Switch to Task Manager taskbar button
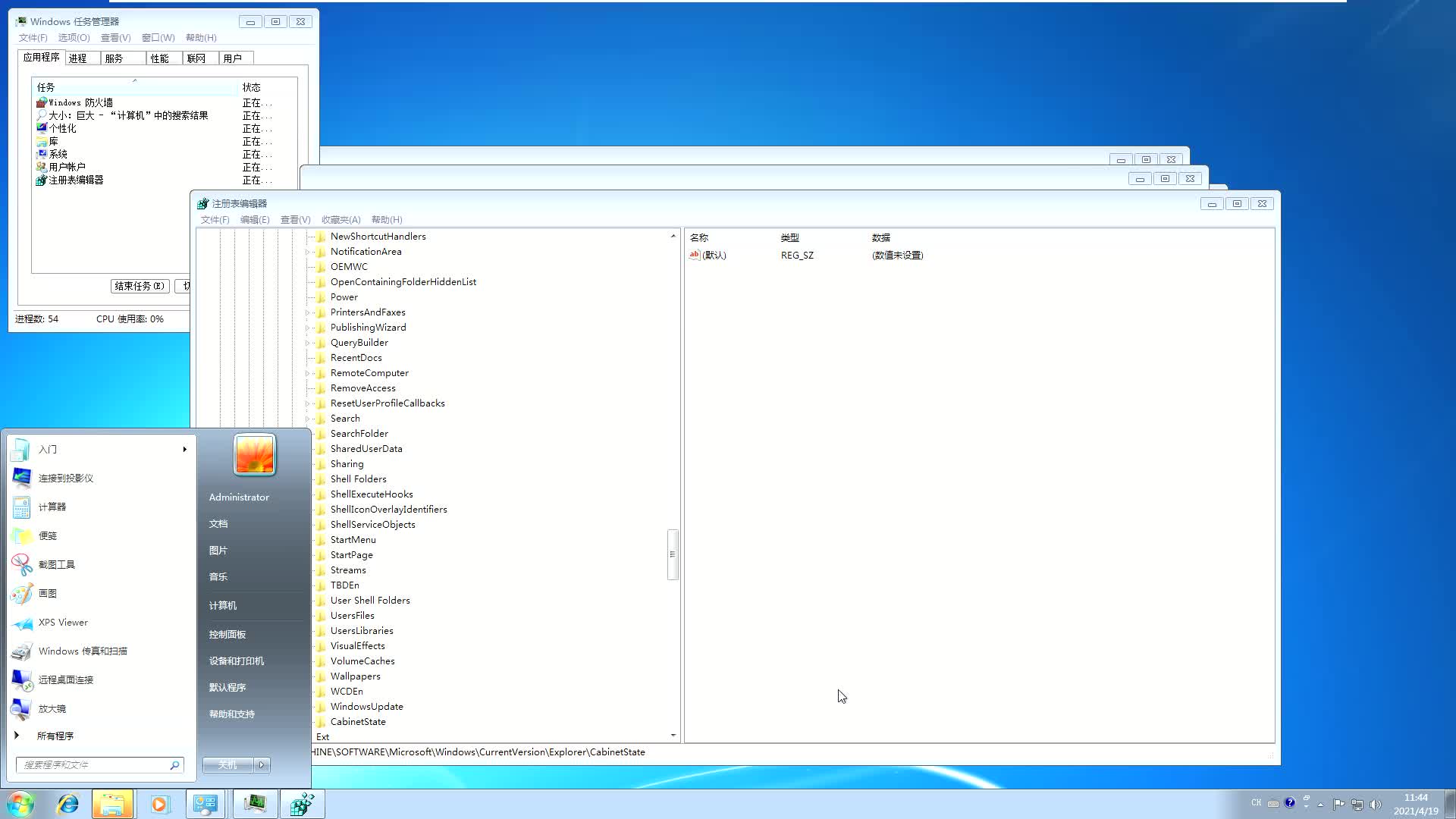This screenshot has width=1456, height=819. tap(255, 804)
